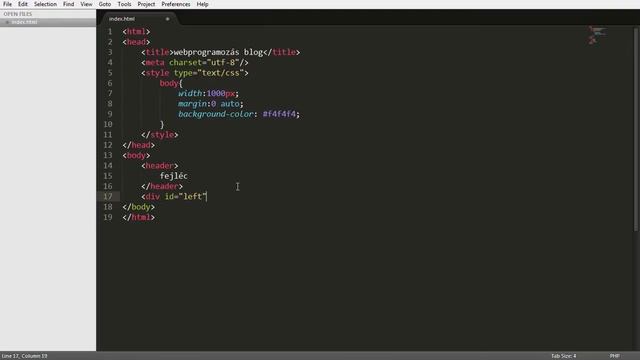Open the Tools menu
Image resolution: width=640 pixels, height=360 pixels.
click(124, 4)
